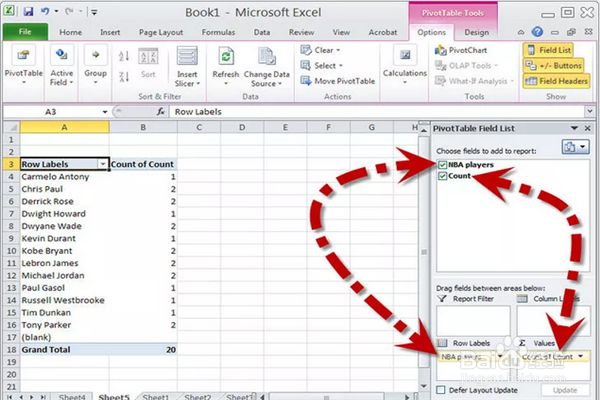Click the vertical scrollbar down arrow

424,386
